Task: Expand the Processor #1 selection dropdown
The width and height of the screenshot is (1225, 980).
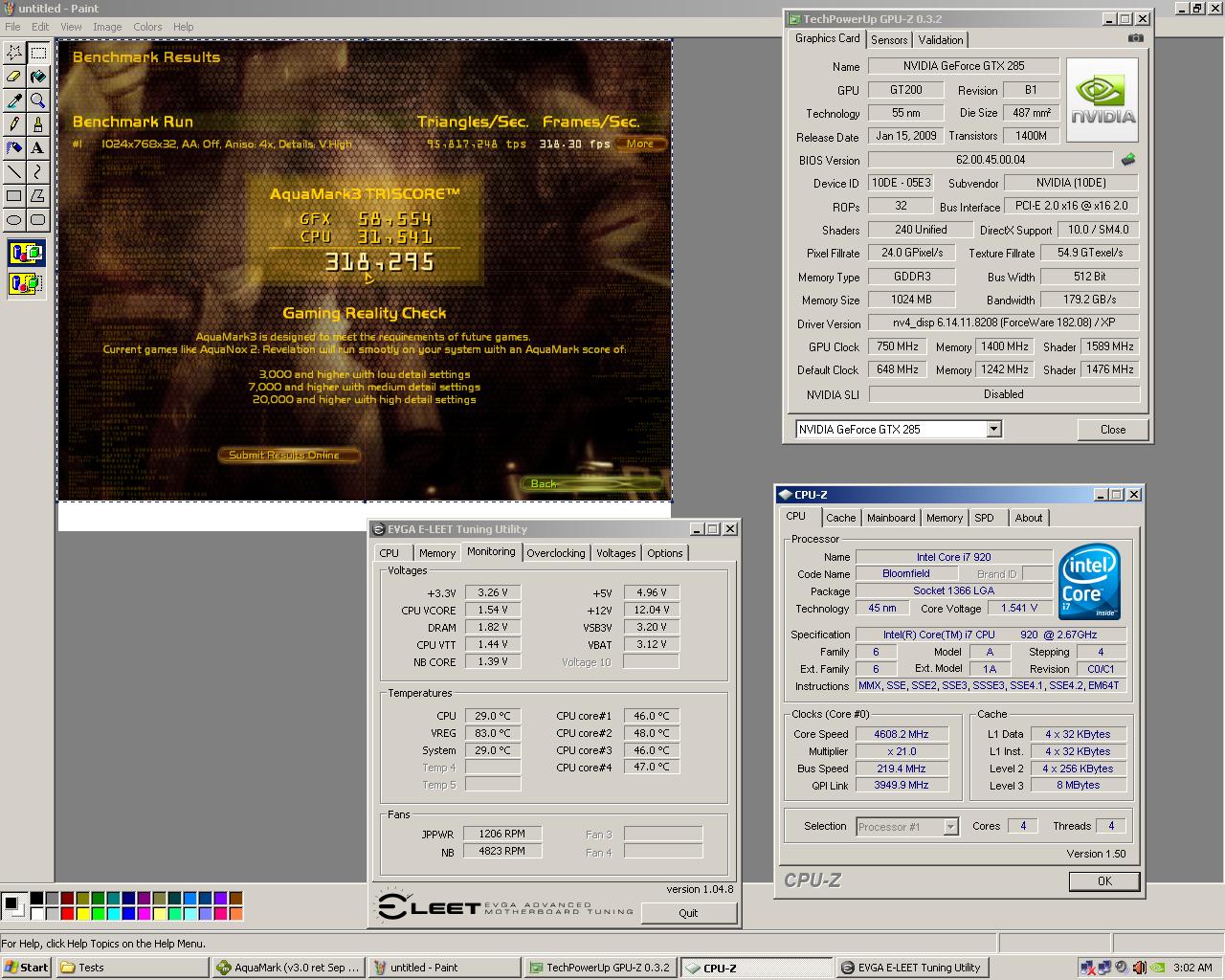Action: 950,827
